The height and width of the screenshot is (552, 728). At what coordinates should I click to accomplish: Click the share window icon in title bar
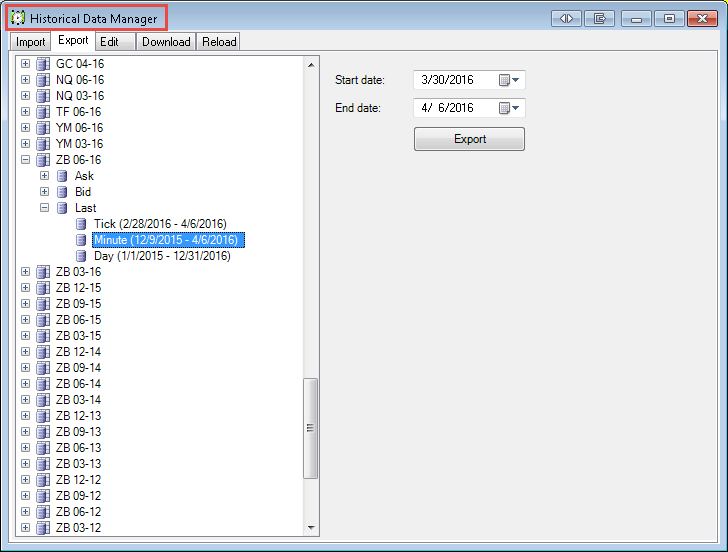(599, 19)
